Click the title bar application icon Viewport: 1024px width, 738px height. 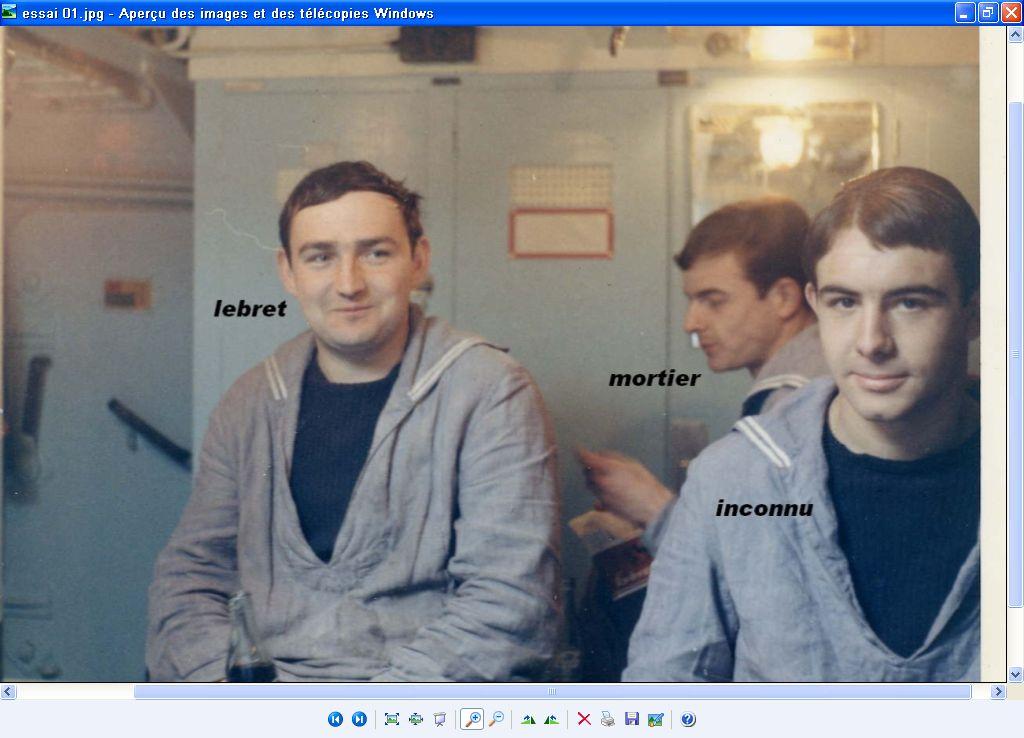point(10,13)
